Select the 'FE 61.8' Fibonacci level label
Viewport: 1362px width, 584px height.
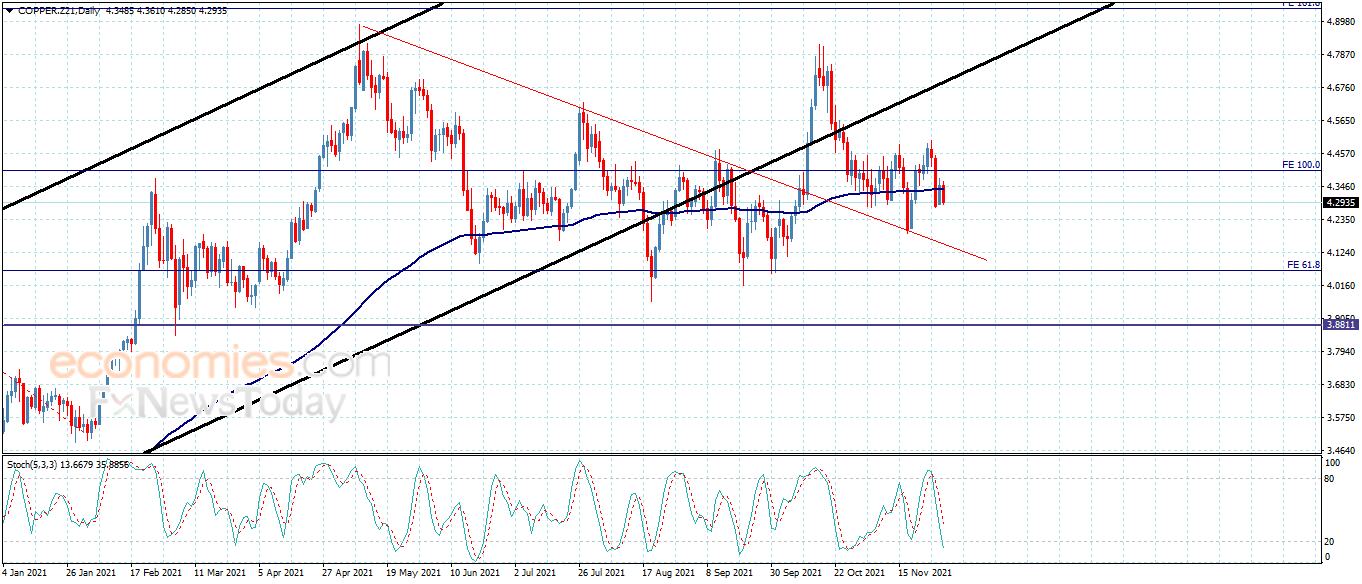pos(1304,264)
